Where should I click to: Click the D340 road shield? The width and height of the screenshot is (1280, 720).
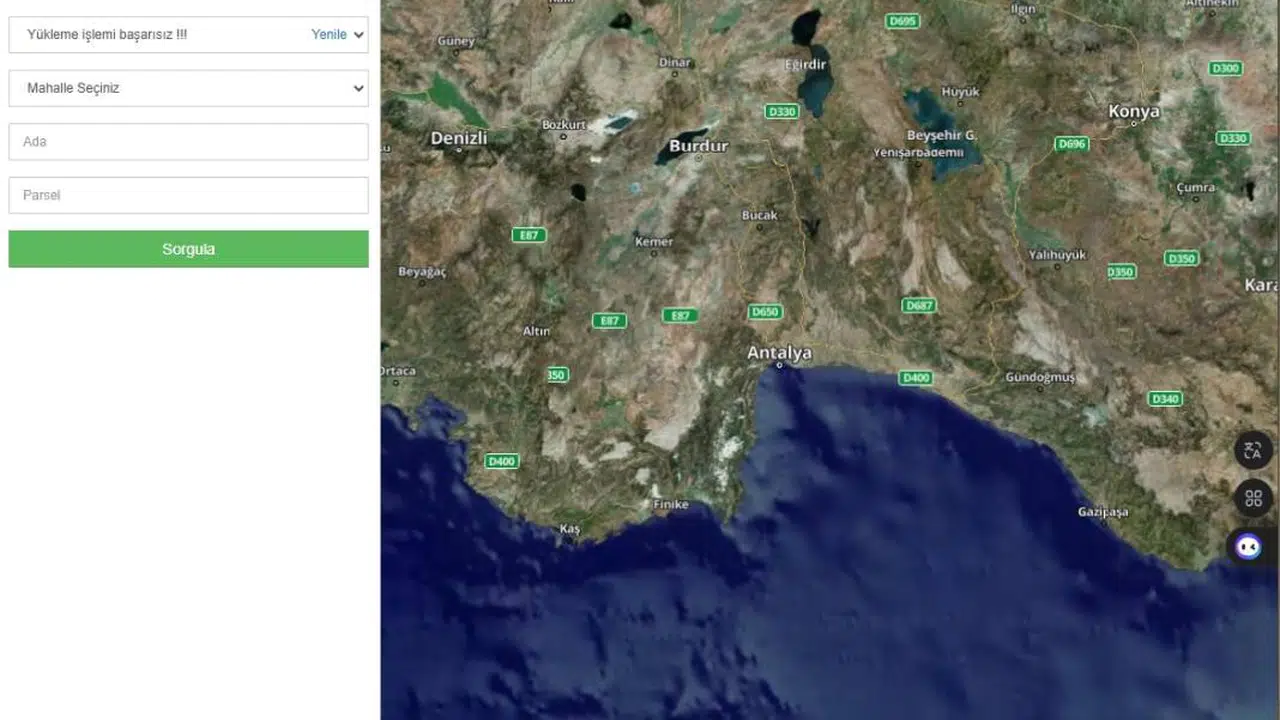(1165, 399)
